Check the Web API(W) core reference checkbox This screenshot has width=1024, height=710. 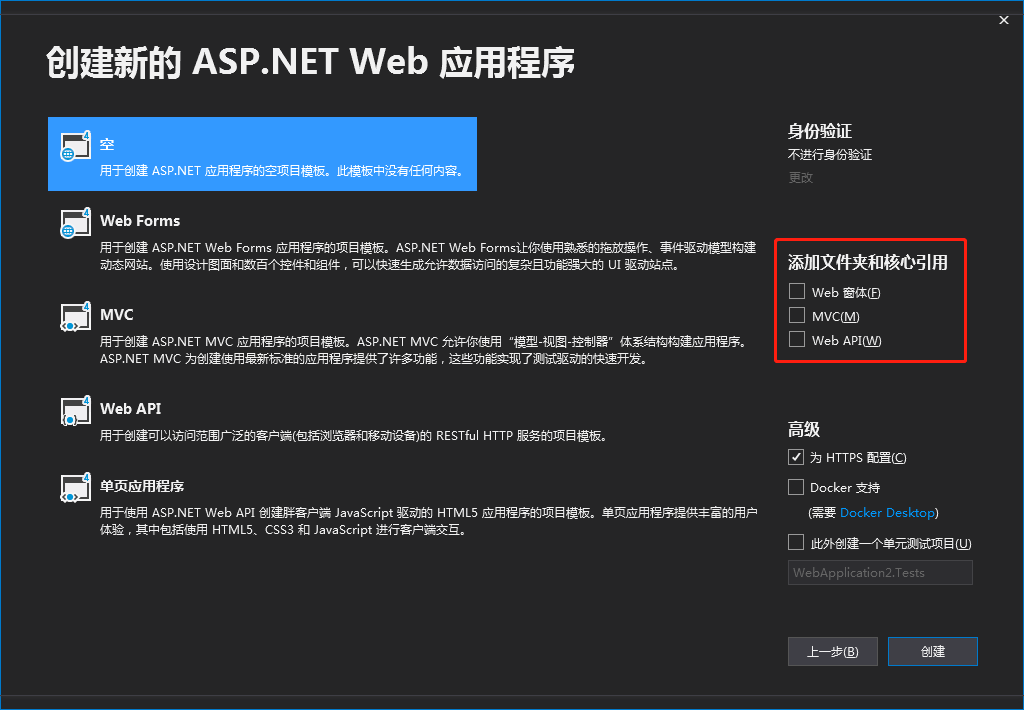coord(797,340)
